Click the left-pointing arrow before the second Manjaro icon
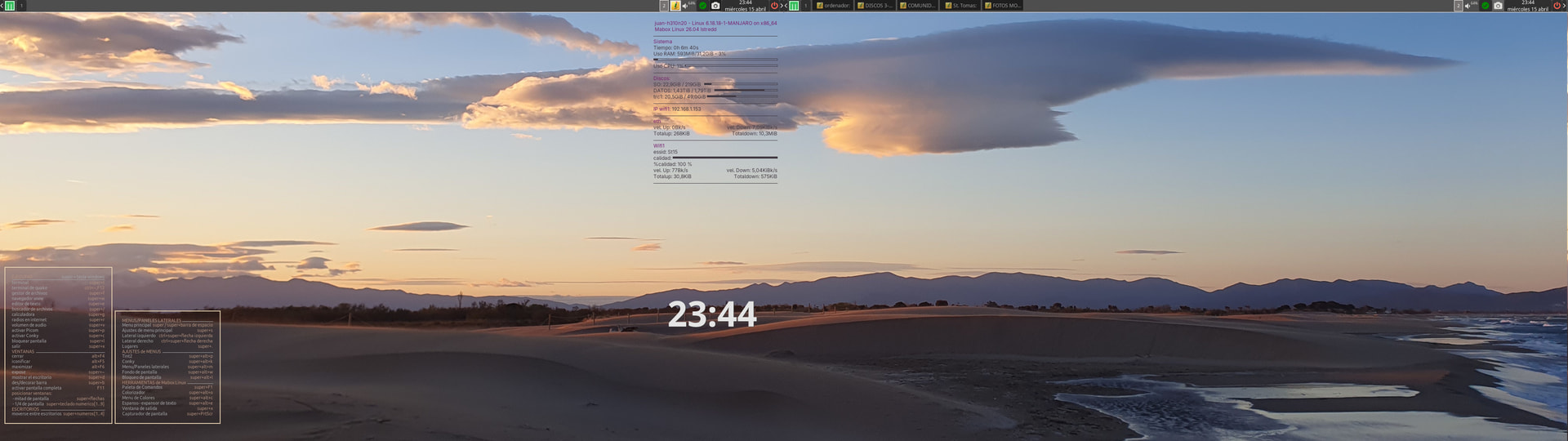 click(x=786, y=6)
